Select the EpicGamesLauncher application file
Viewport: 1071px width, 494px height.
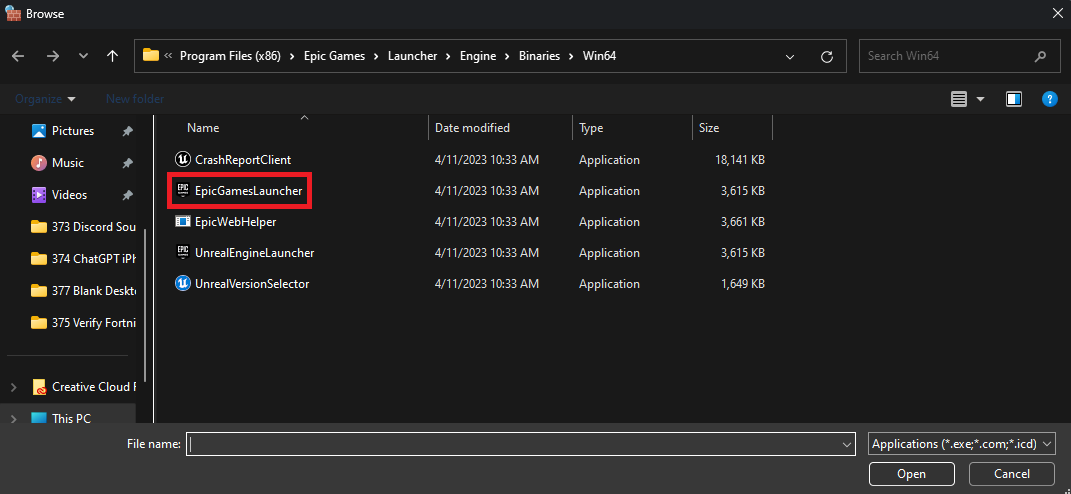pos(248,191)
